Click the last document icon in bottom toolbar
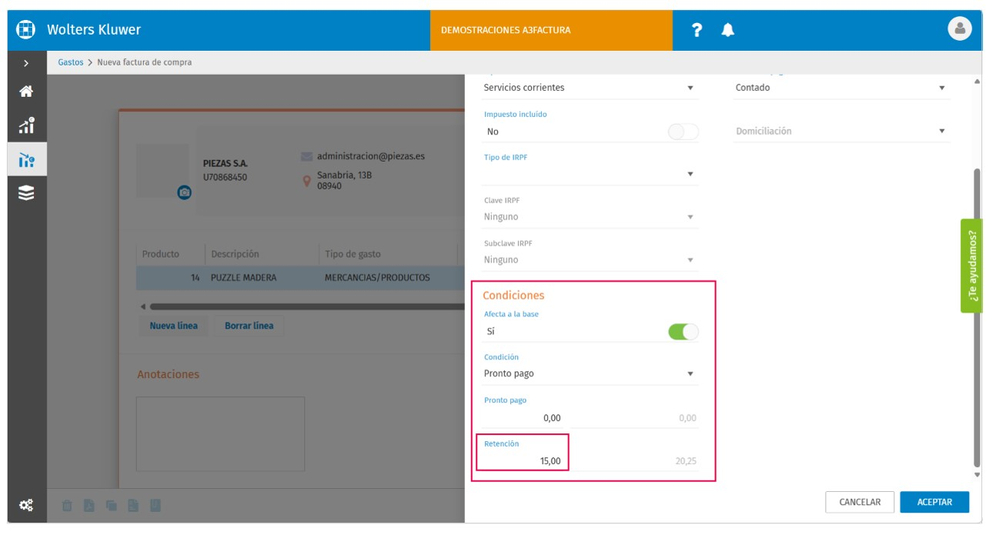 pos(155,506)
